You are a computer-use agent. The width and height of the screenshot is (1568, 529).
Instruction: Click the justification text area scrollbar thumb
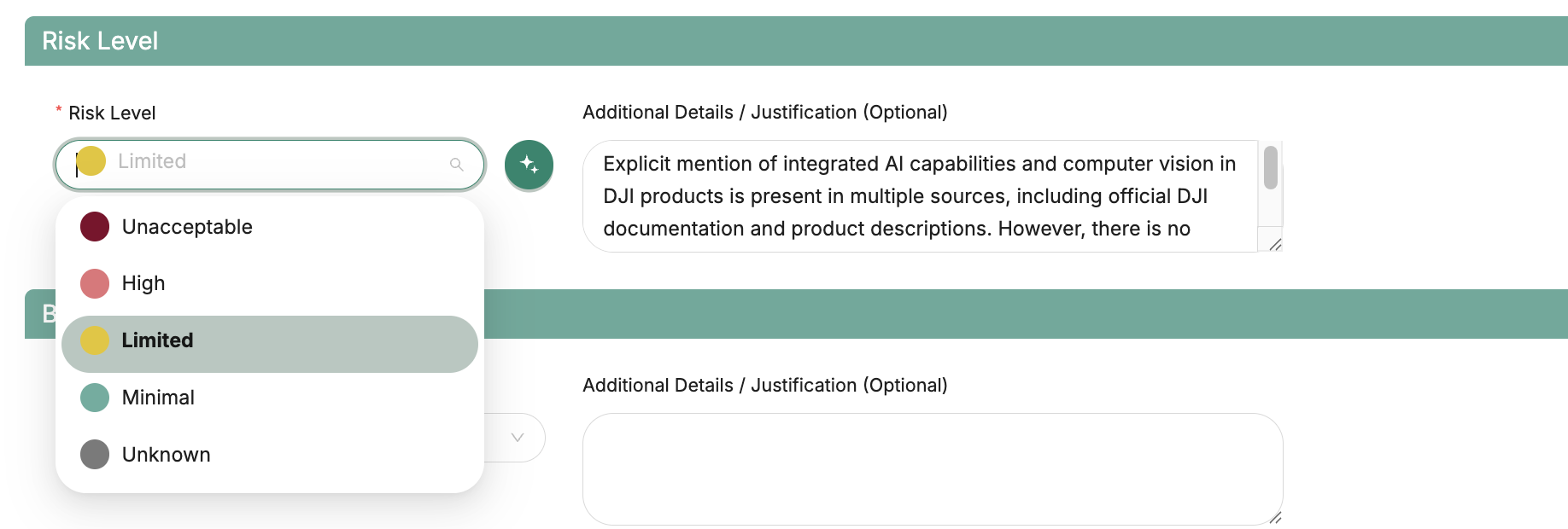[1271, 167]
